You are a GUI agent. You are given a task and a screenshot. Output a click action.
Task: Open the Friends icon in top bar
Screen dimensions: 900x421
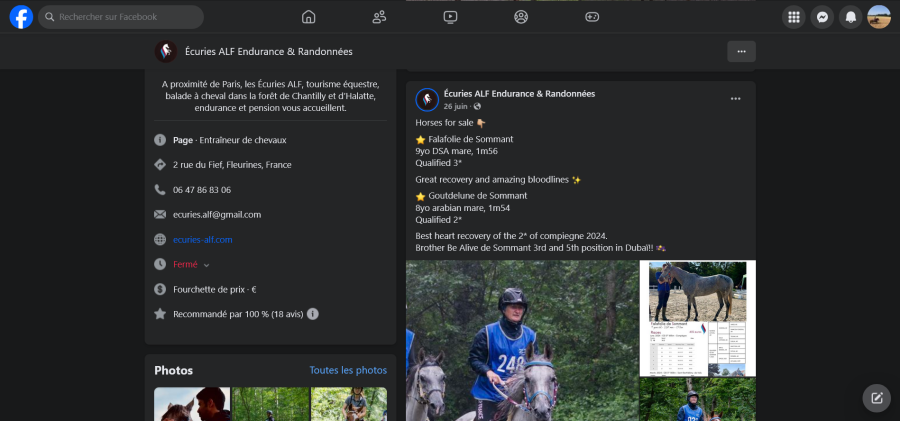[379, 17]
